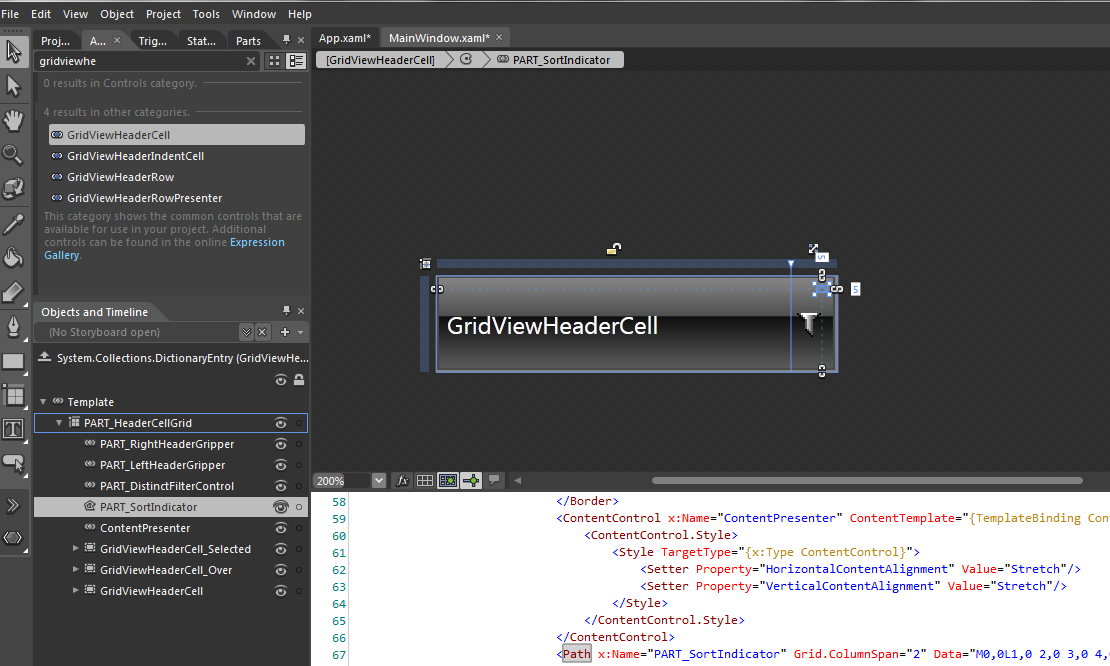Toggle visibility of PART_RightHeaderGripper
The width and height of the screenshot is (1110, 666).
tap(281, 444)
